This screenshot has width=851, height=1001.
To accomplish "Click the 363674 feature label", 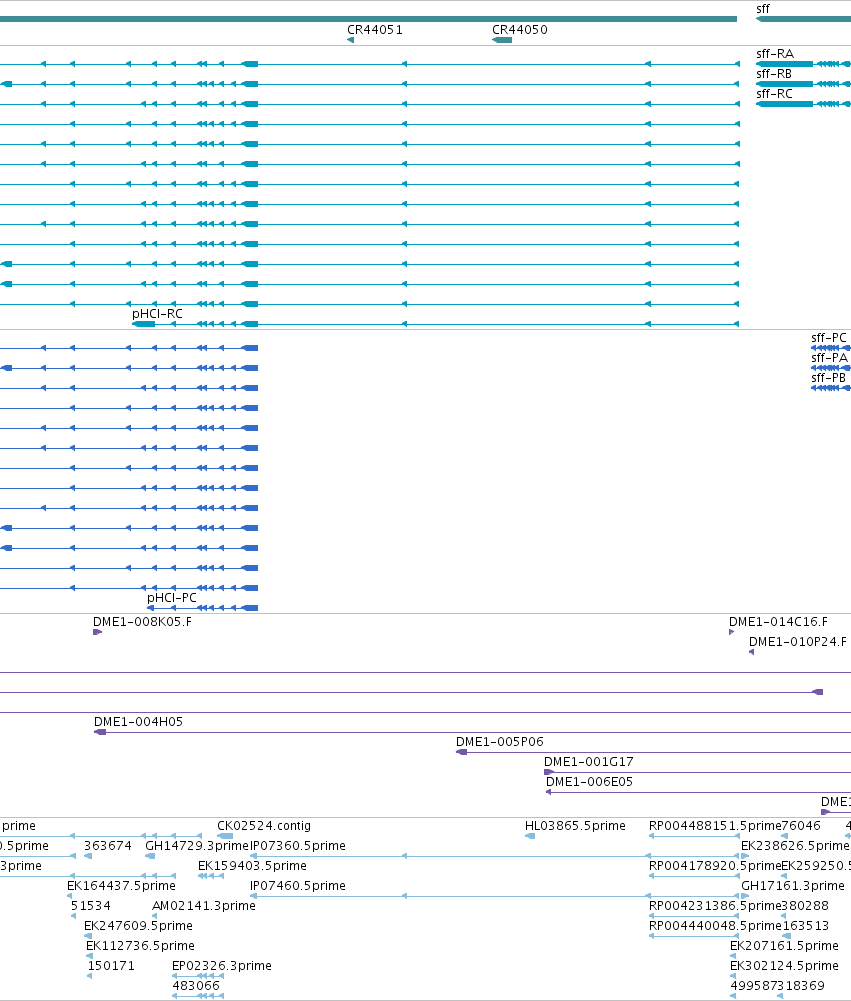I will click(108, 846).
